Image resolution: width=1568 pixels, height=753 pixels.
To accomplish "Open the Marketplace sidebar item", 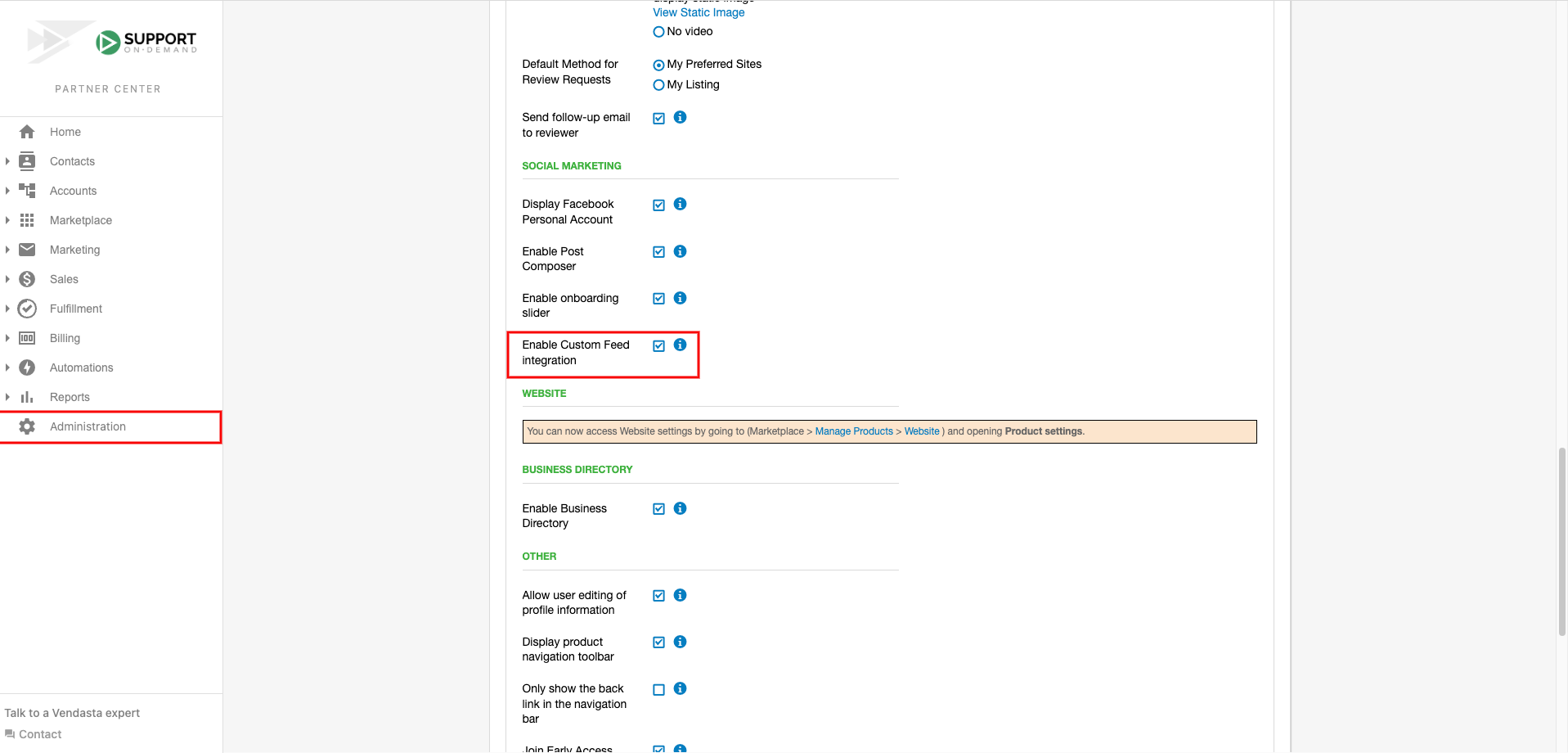I will [111, 220].
